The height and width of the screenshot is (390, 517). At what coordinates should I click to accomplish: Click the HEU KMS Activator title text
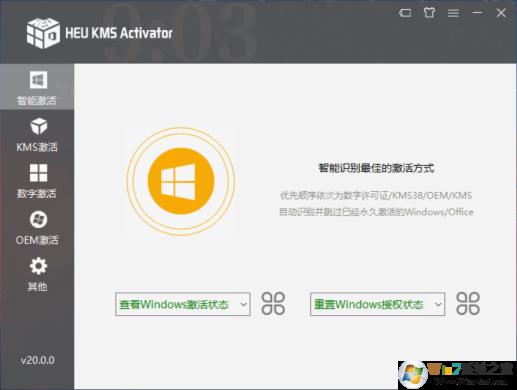[119, 33]
